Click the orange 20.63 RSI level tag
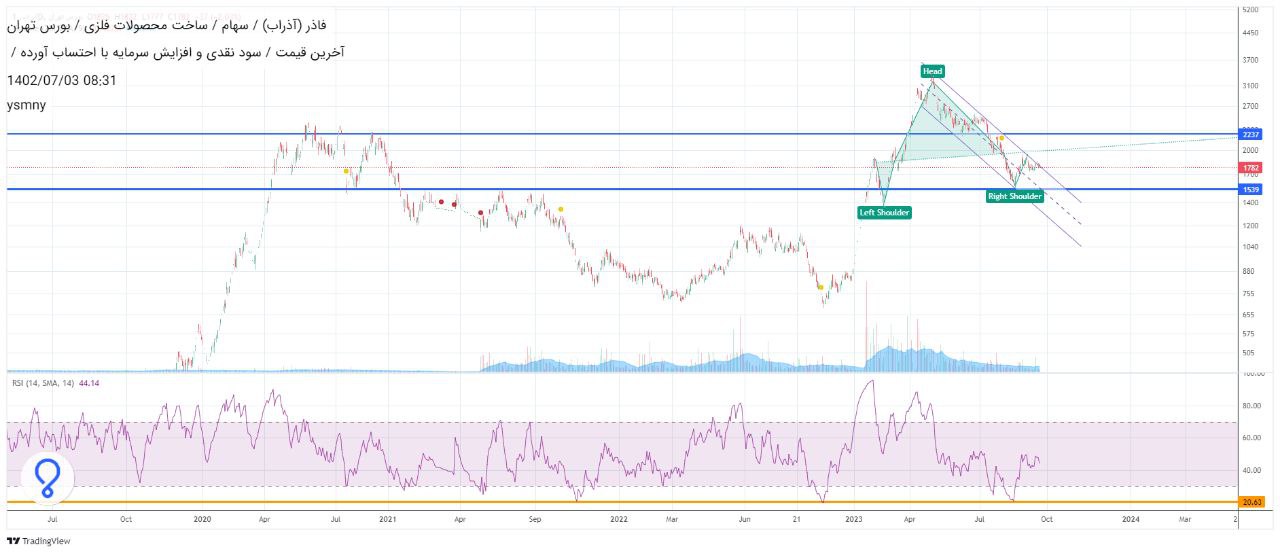The width and height of the screenshot is (1280, 553). tap(1250, 502)
